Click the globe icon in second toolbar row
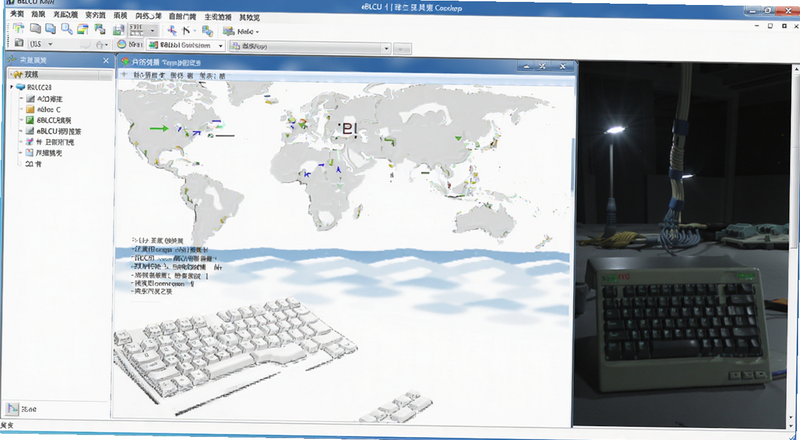The width and height of the screenshot is (800, 440). (x=121, y=44)
